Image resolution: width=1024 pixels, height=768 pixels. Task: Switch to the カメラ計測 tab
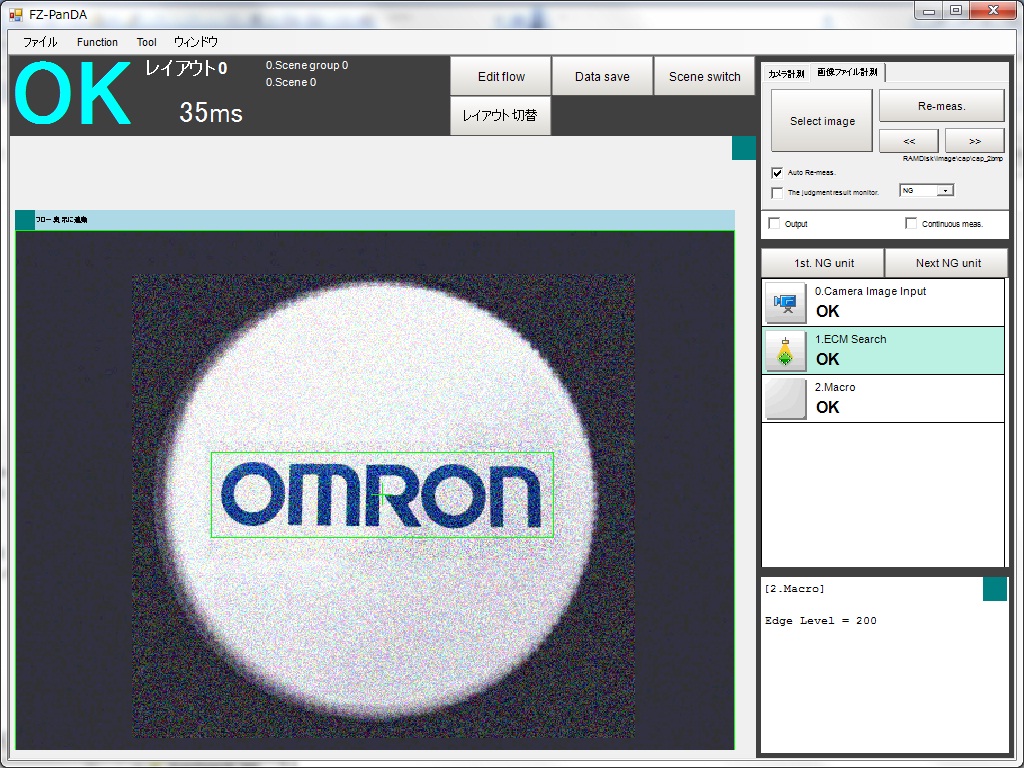(x=786, y=73)
